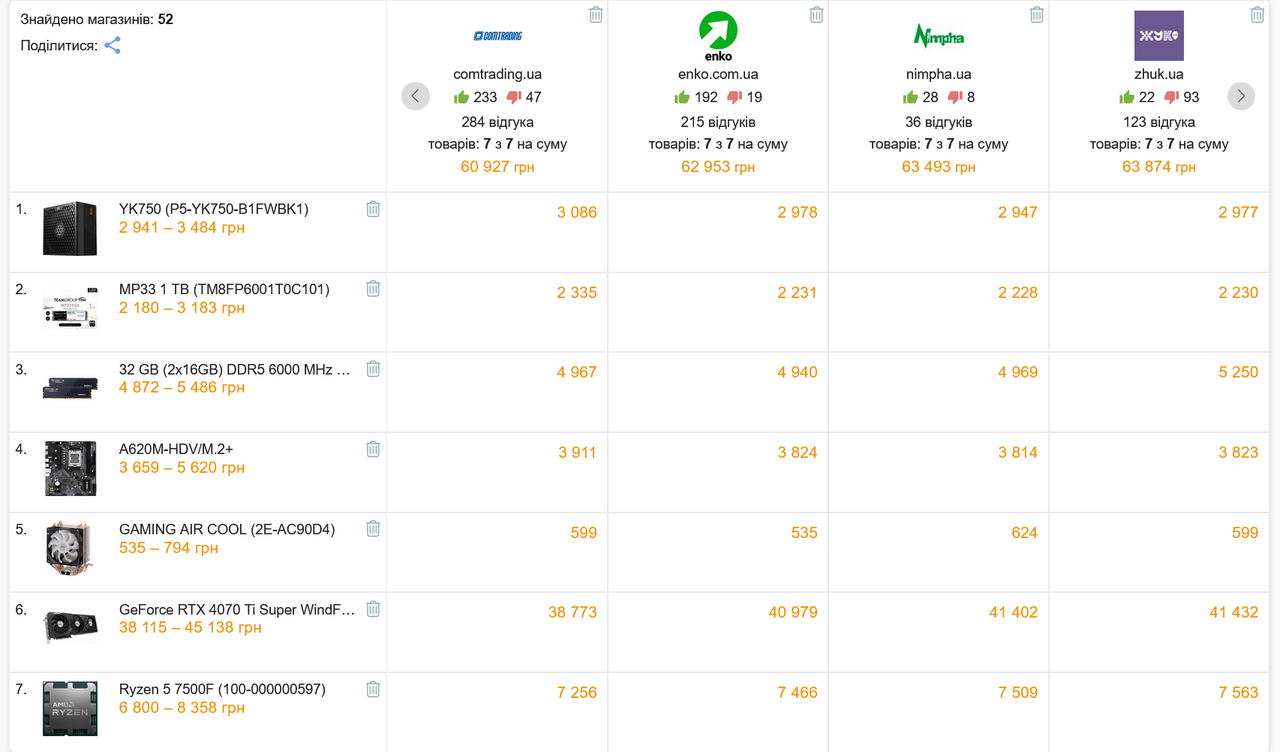Click price 5 250 for DDR5 memory

click(x=1238, y=372)
